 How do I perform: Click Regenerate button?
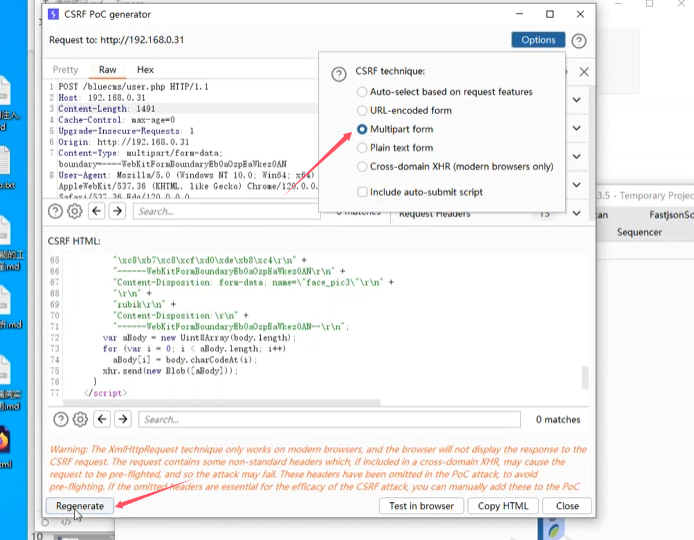(80, 506)
